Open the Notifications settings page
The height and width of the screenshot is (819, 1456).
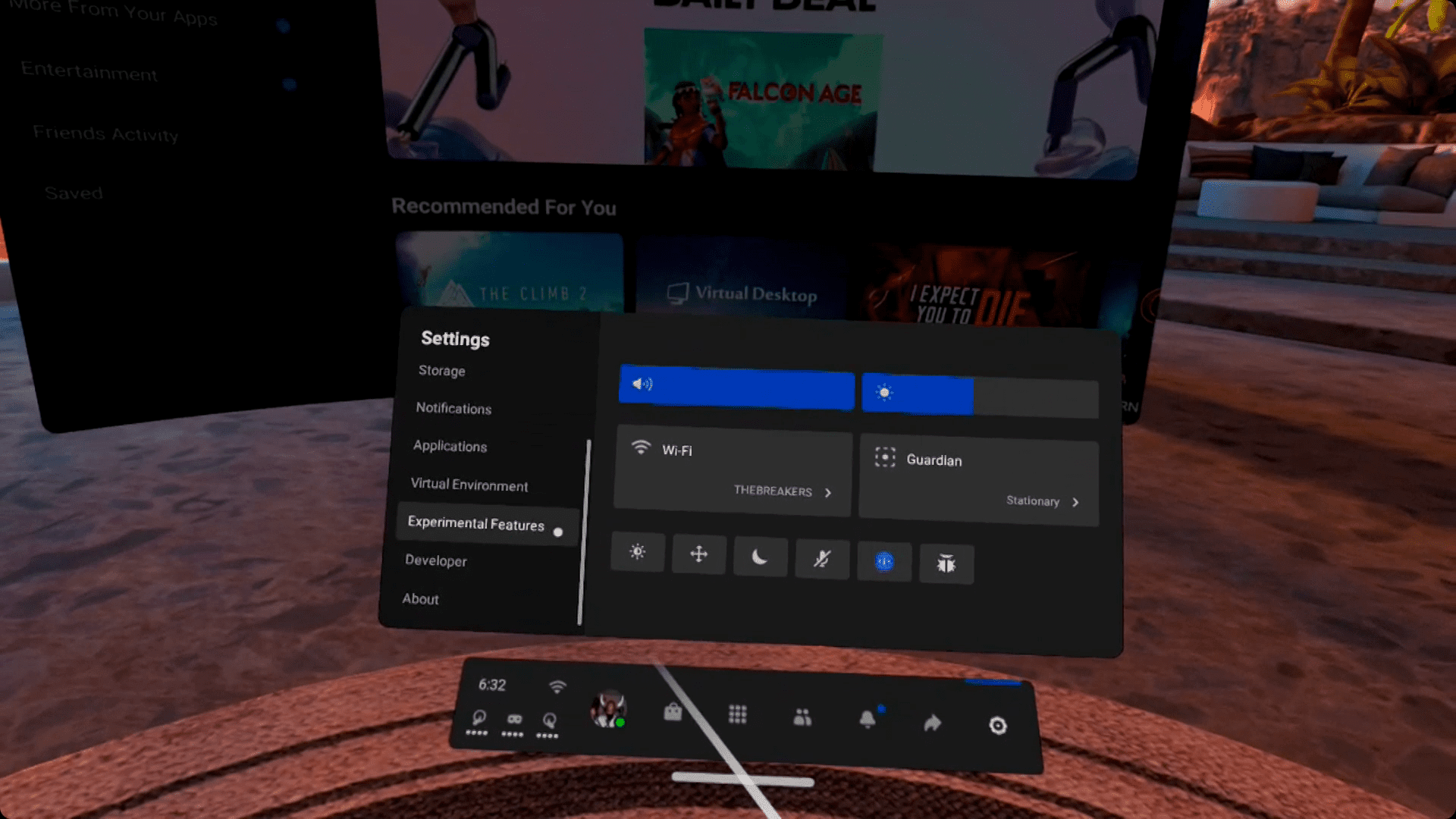point(453,408)
